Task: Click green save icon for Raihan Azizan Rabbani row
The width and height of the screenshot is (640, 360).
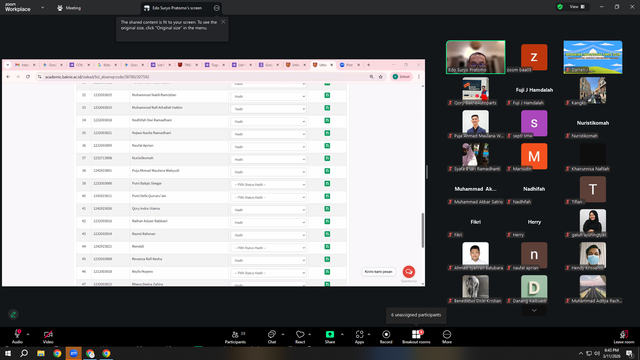Action: coord(327,221)
